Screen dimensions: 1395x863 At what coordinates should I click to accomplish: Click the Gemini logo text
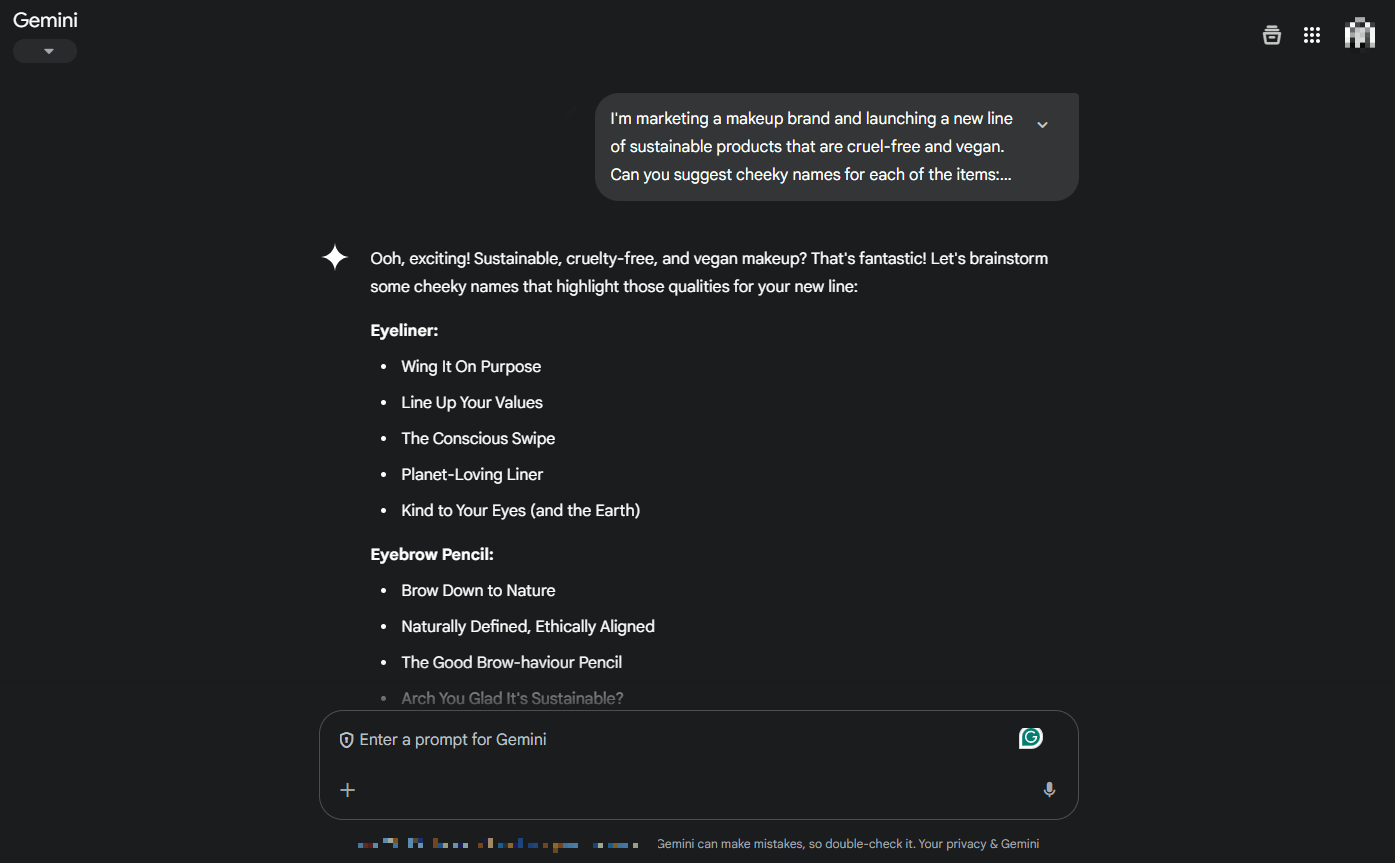[45, 20]
